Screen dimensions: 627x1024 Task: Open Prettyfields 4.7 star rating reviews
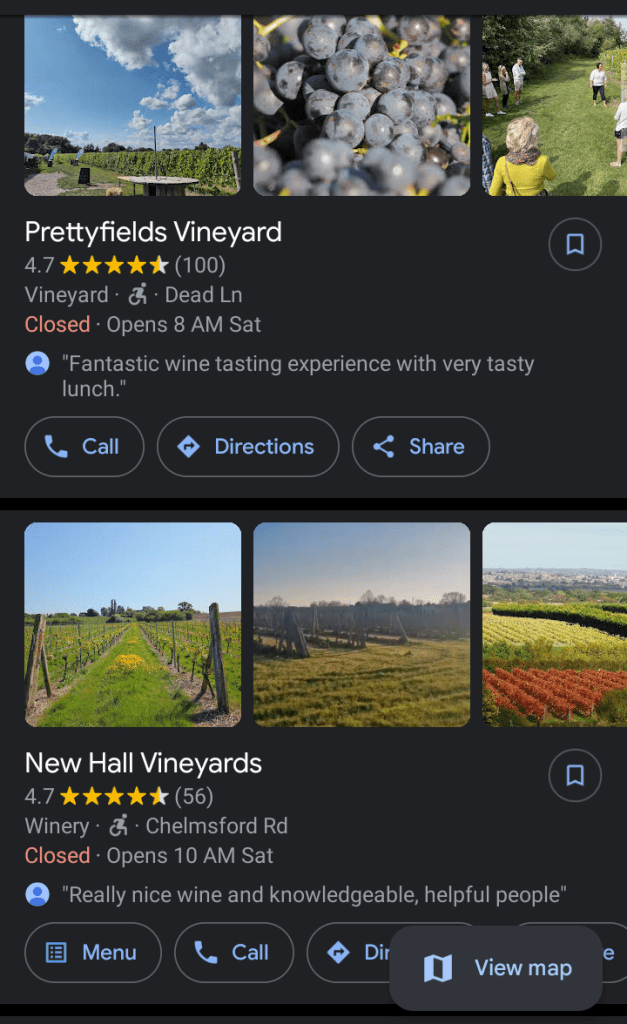click(x=125, y=265)
